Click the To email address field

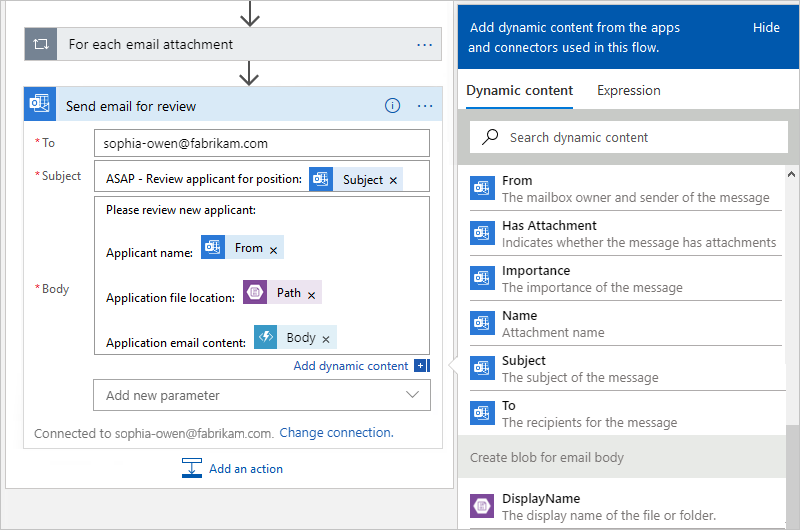tap(261, 143)
